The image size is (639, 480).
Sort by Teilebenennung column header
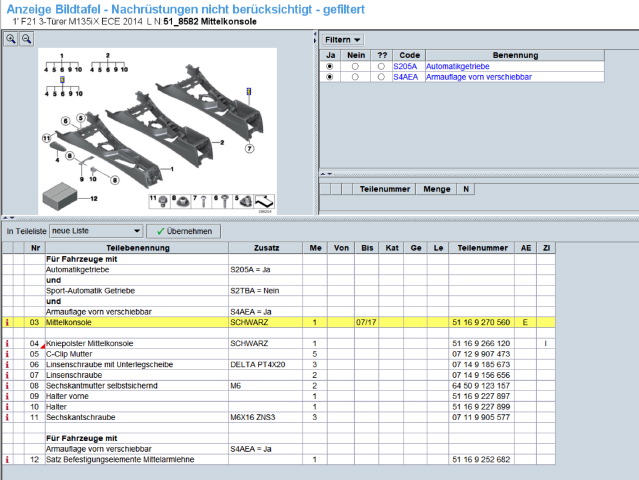pos(137,248)
